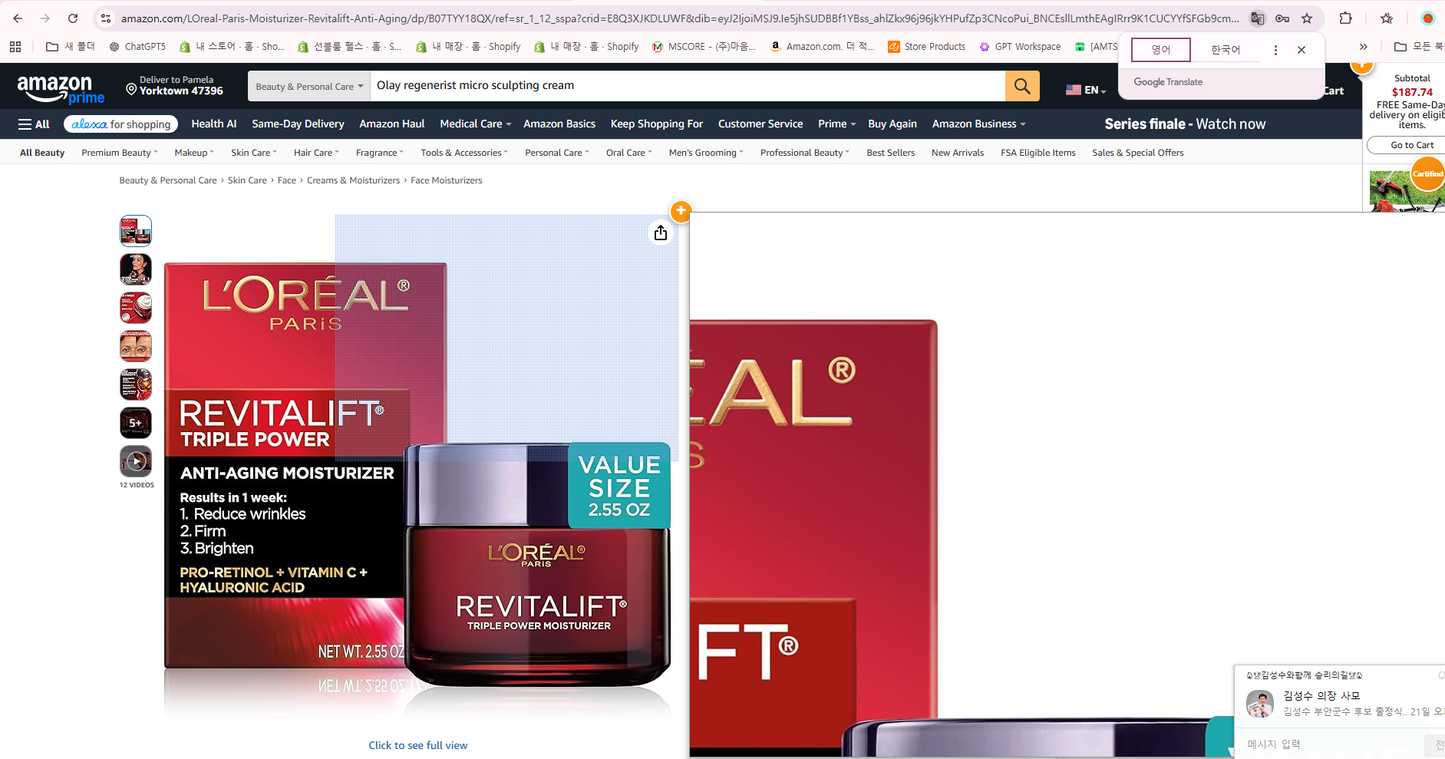Open the MSCORE bookmark
The height and width of the screenshot is (759, 1445).
point(704,46)
